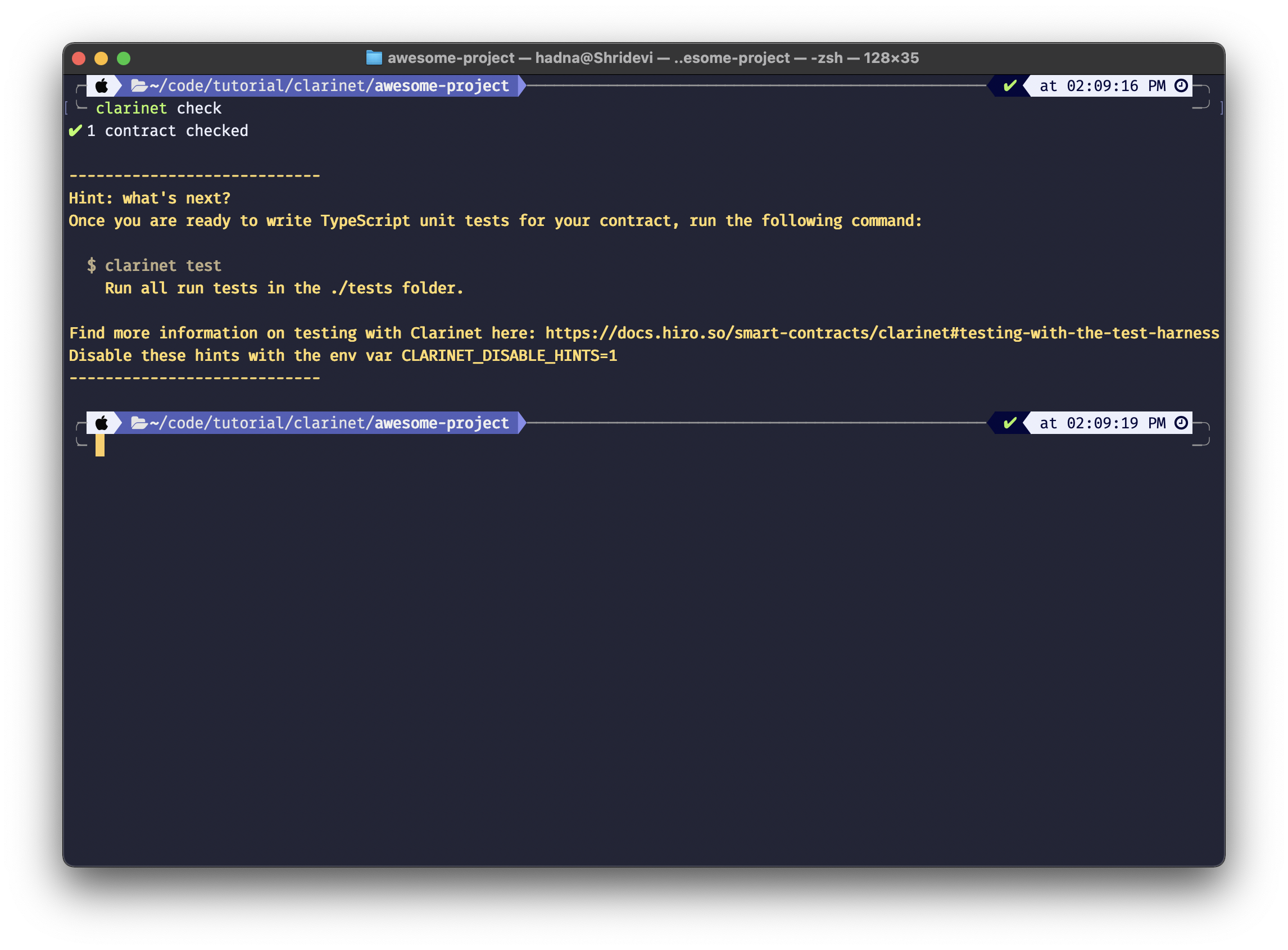Click the yellow cursor block at prompt
1288x950 pixels.
pos(100,445)
